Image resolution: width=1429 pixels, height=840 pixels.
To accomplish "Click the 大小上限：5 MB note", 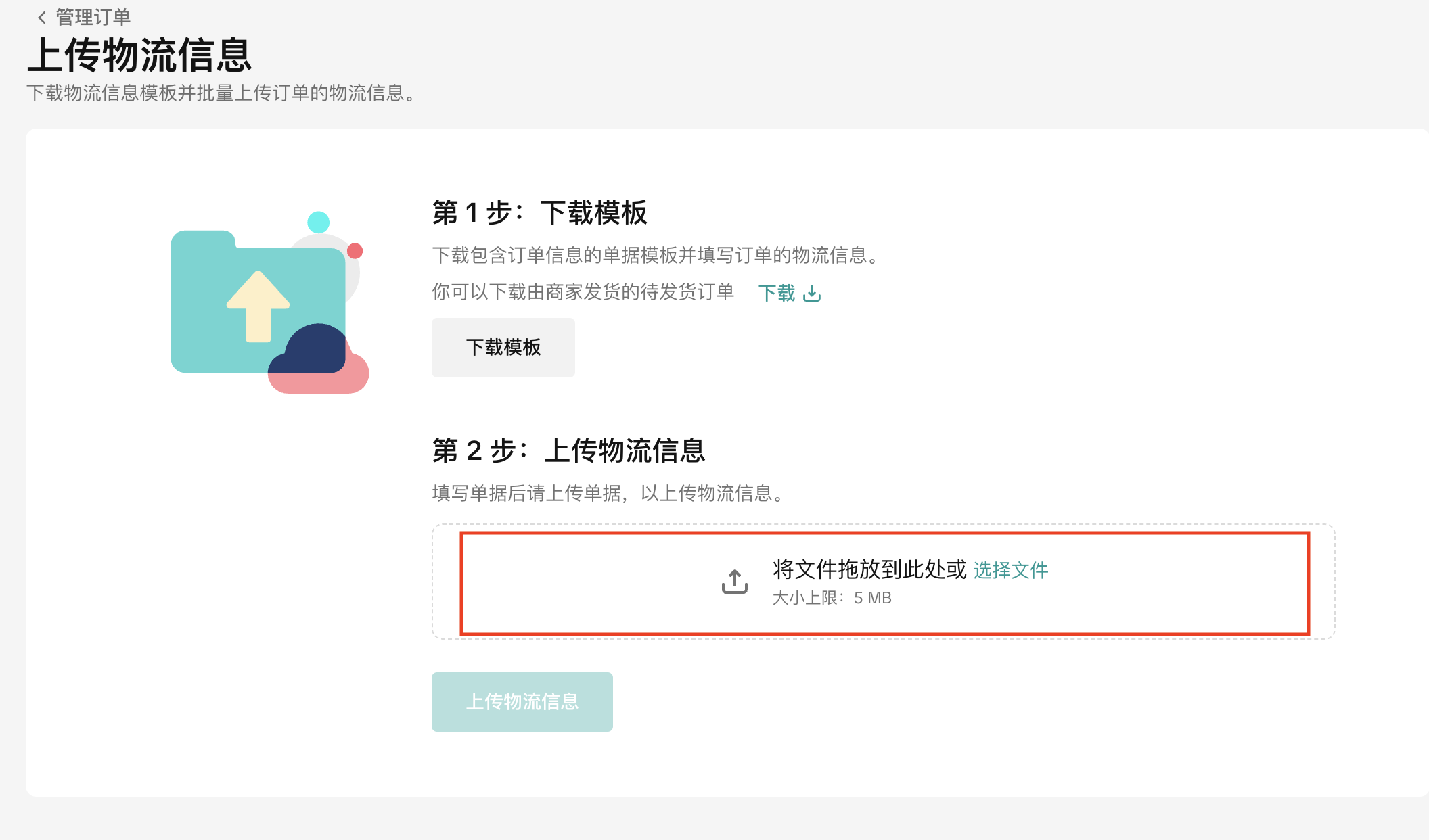I will 832,599.
